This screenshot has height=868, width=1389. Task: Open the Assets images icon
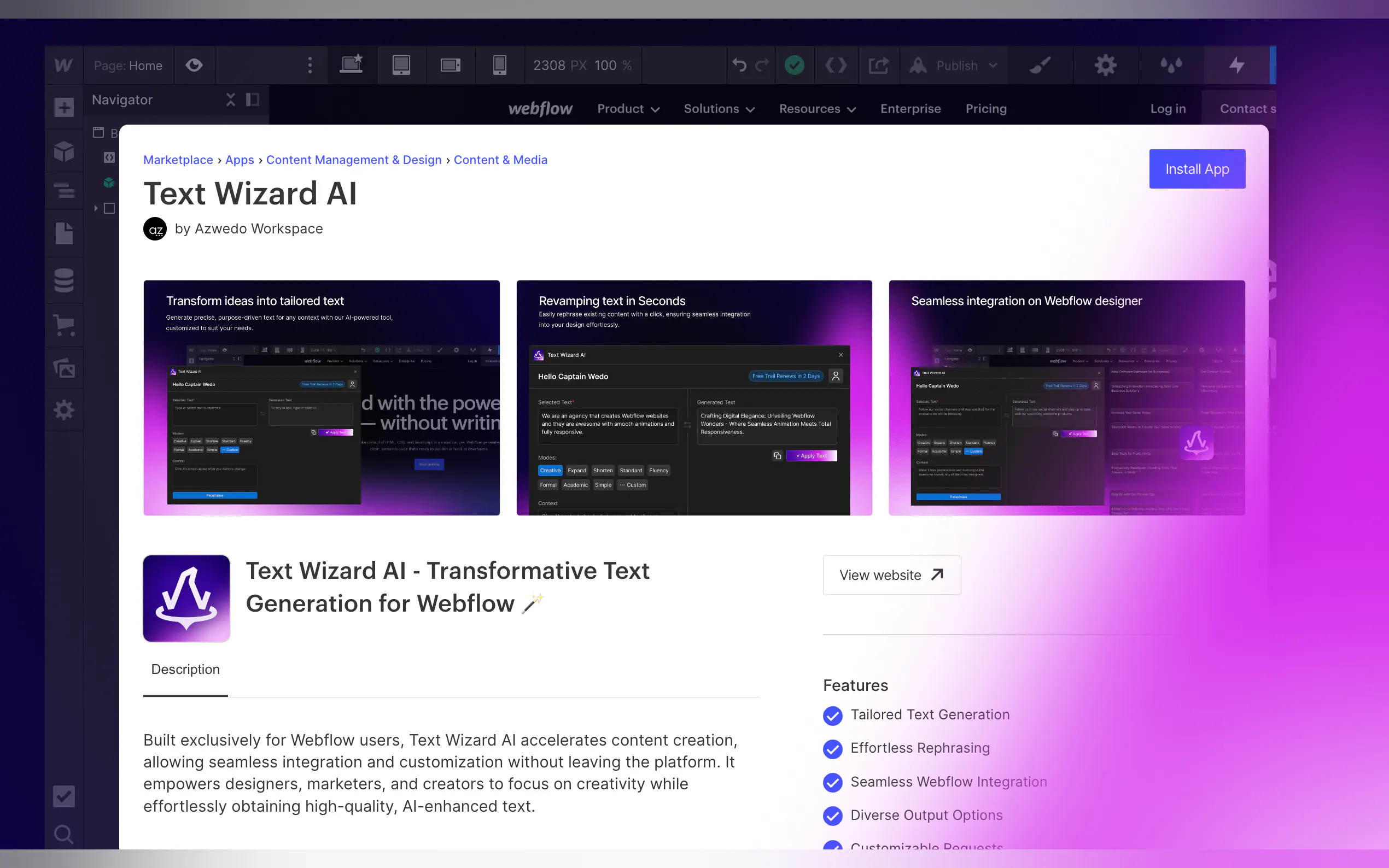65,368
